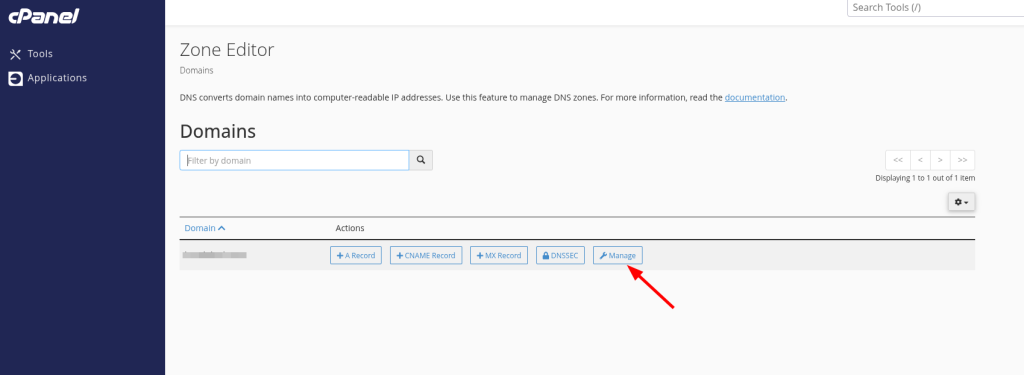
Task: Click into the Filter by domain box
Action: [295, 160]
